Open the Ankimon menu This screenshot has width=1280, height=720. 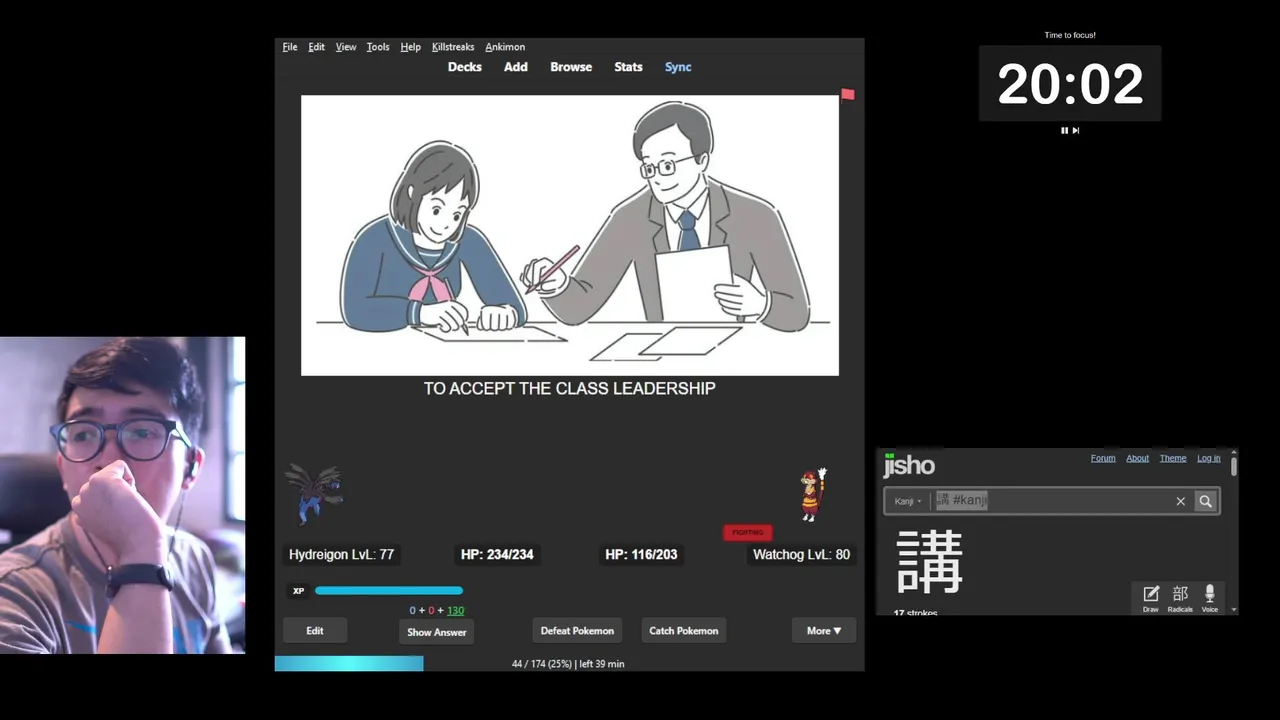(x=505, y=47)
